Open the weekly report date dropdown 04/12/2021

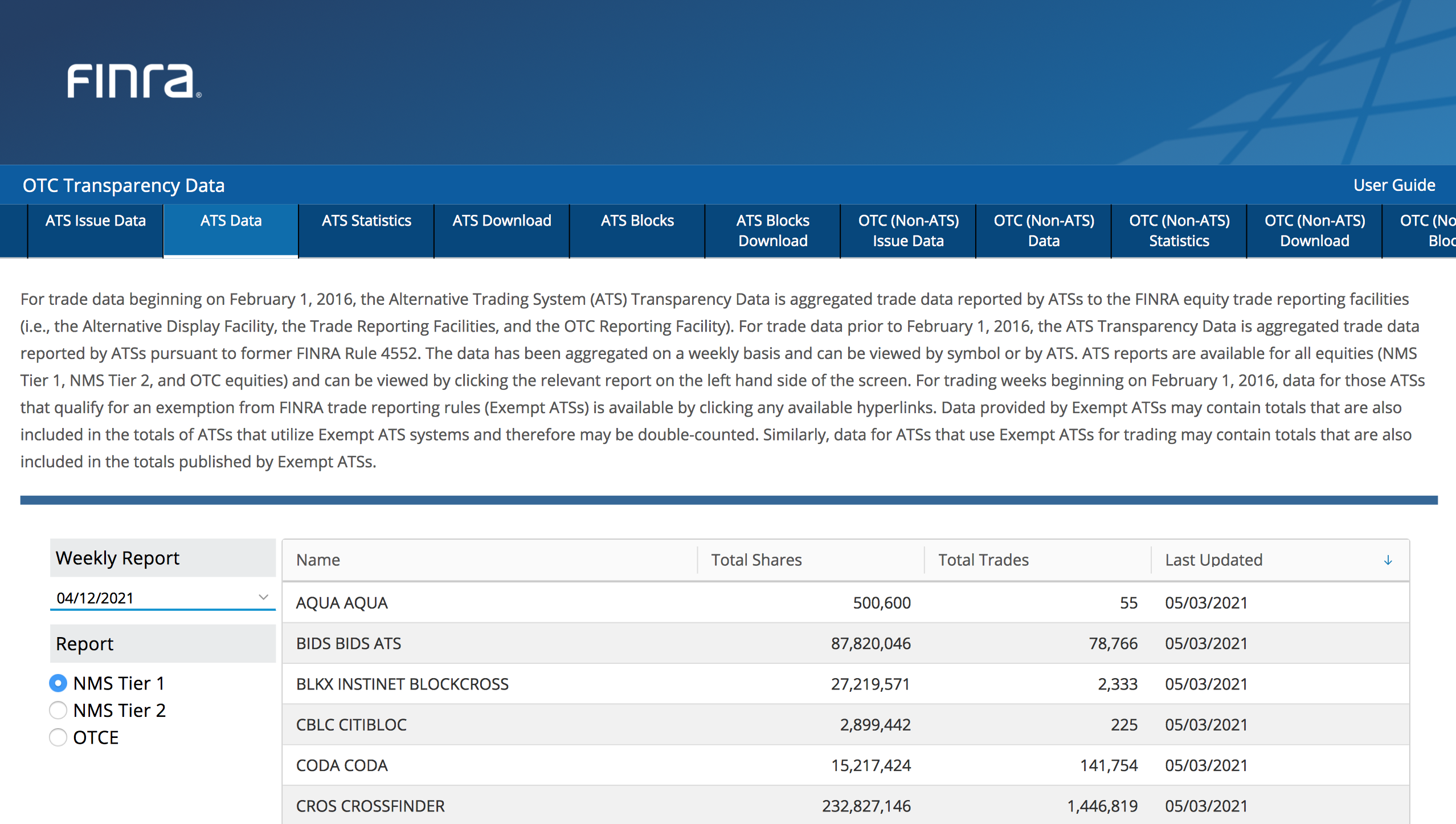(162, 598)
